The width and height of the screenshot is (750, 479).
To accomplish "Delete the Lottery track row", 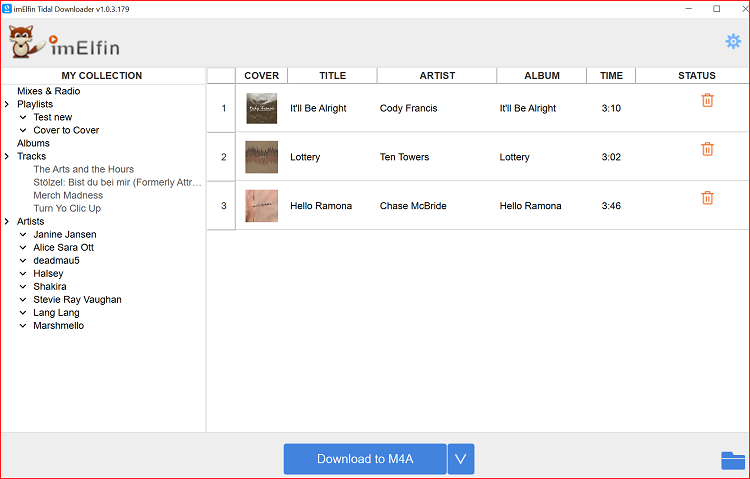I will point(707,149).
